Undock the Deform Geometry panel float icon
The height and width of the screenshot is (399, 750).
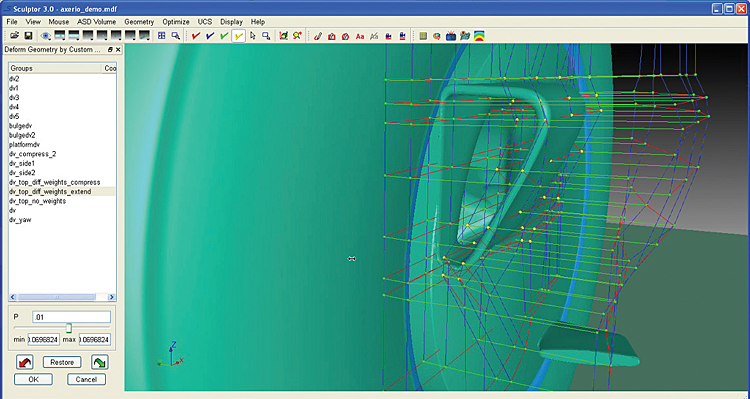click(x=110, y=50)
